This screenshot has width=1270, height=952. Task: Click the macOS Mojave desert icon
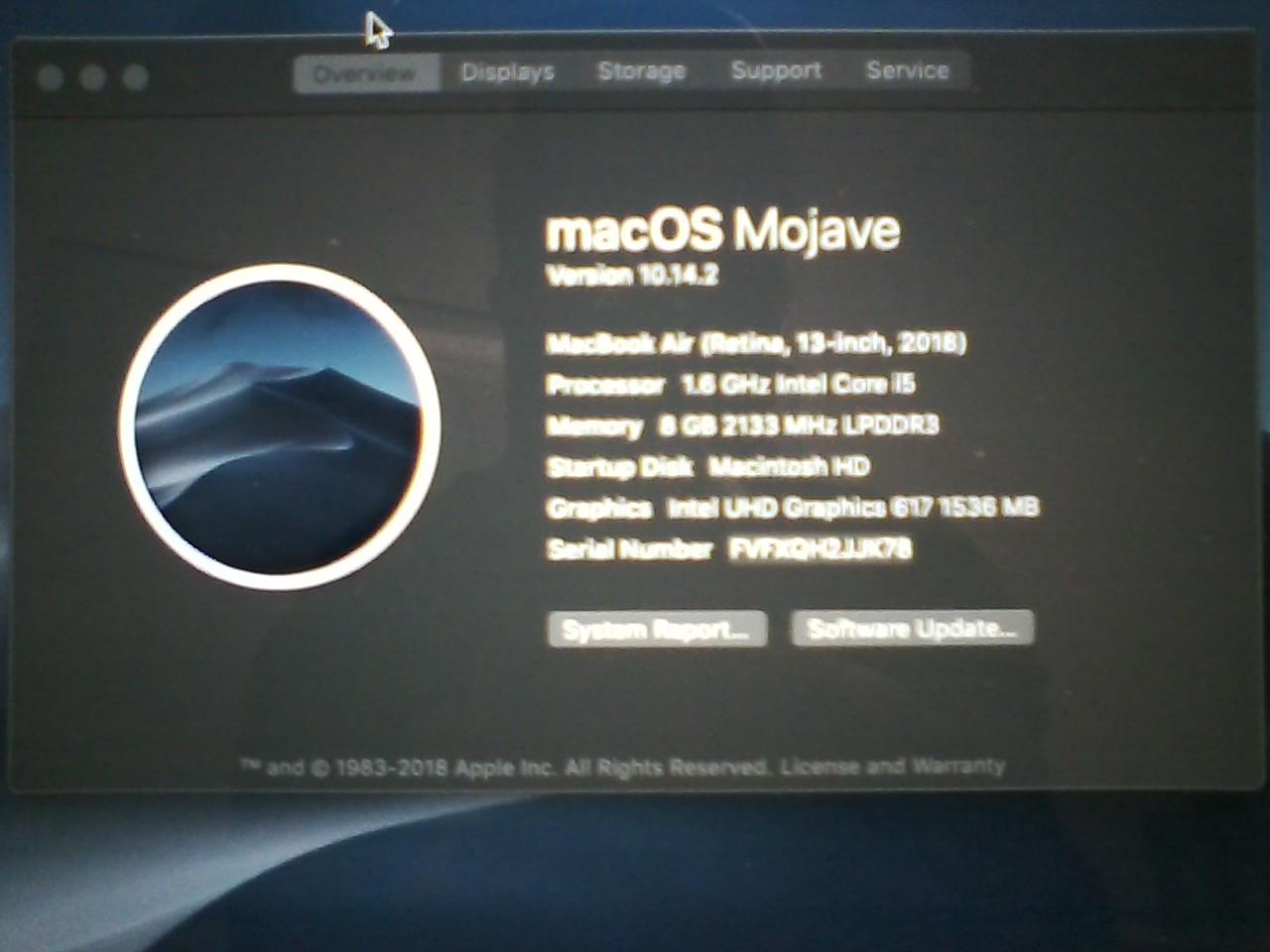(279, 426)
